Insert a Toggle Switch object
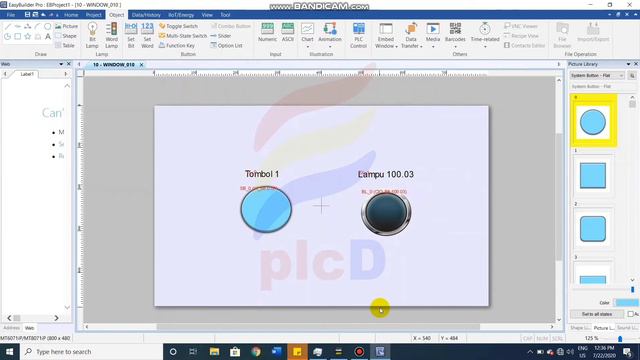Screen dimensions: 640x360 tap(178, 26)
